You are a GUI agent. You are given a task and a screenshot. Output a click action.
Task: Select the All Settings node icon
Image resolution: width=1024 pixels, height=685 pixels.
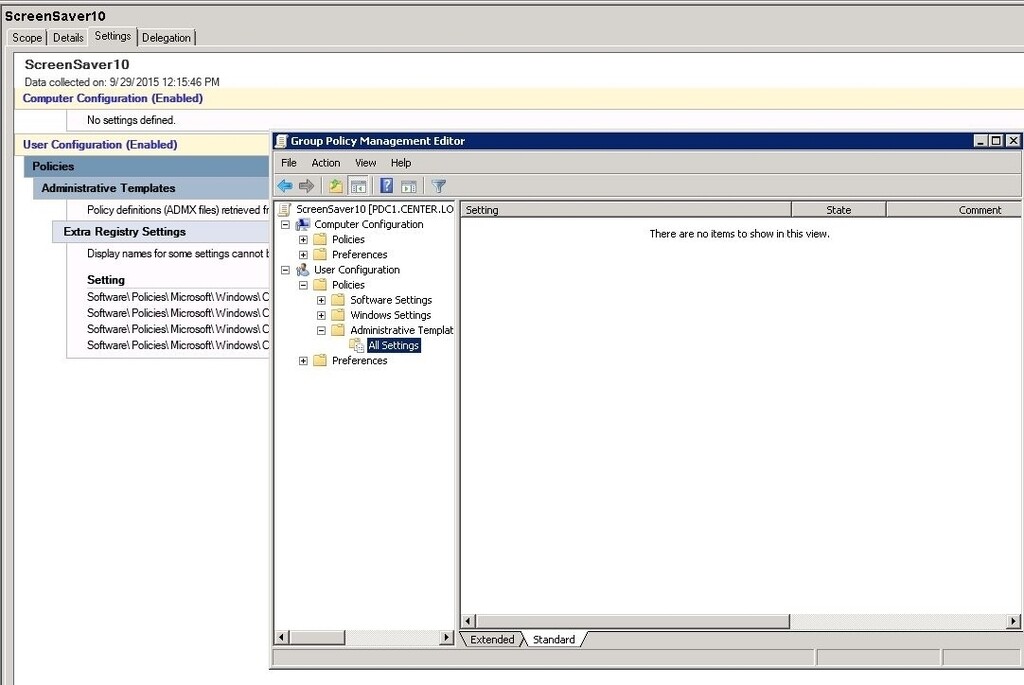point(356,345)
